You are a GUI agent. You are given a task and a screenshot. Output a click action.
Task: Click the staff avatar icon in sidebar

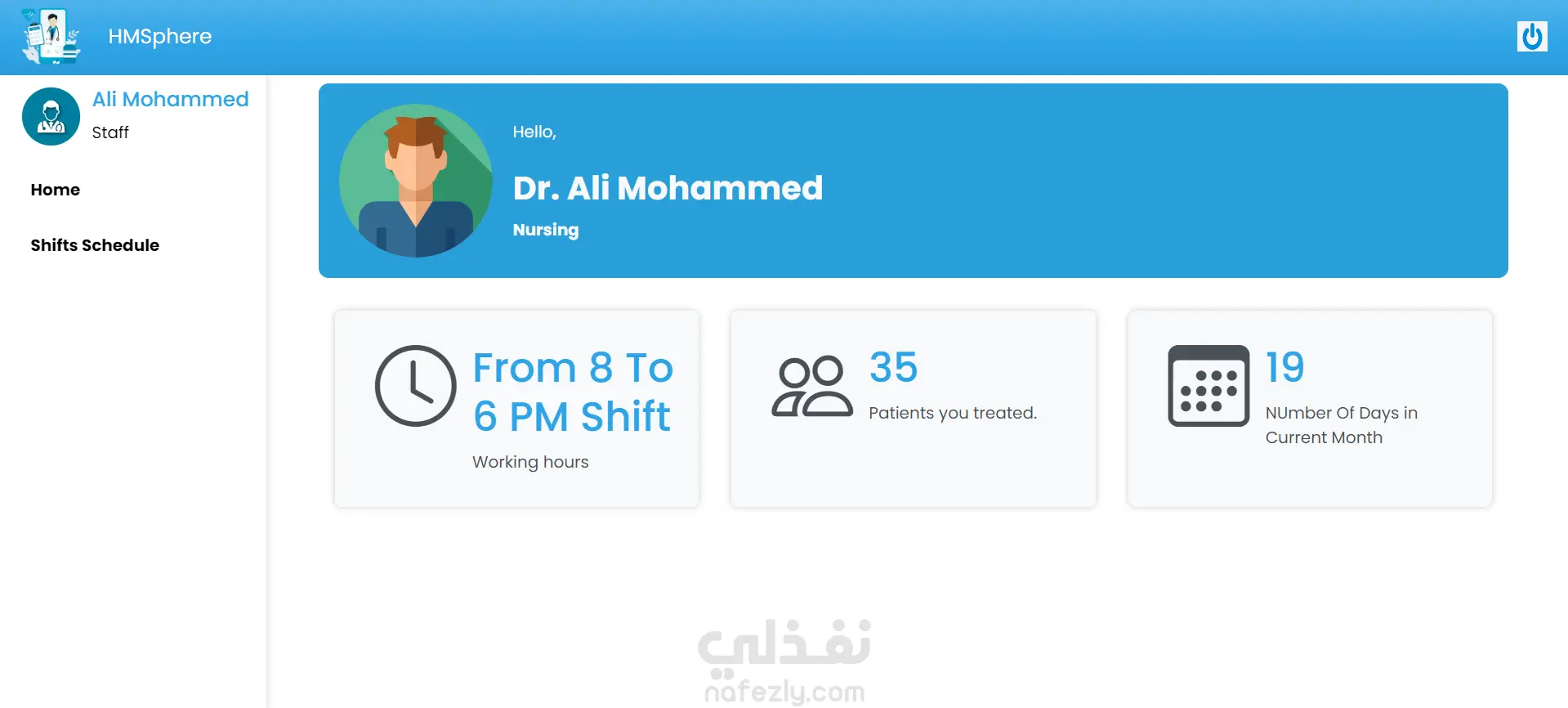click(51, 117)
